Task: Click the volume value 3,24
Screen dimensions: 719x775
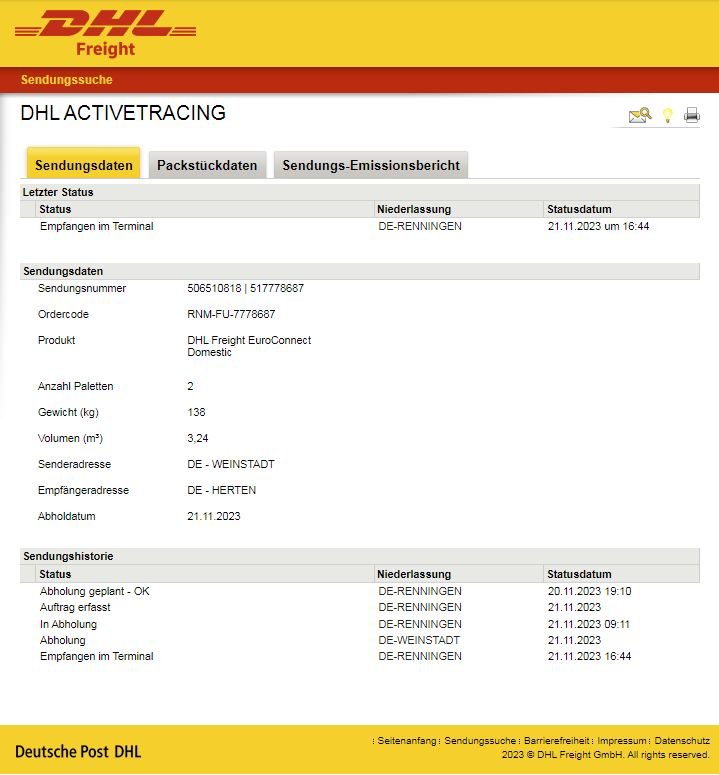Action: tap(198, 438)
